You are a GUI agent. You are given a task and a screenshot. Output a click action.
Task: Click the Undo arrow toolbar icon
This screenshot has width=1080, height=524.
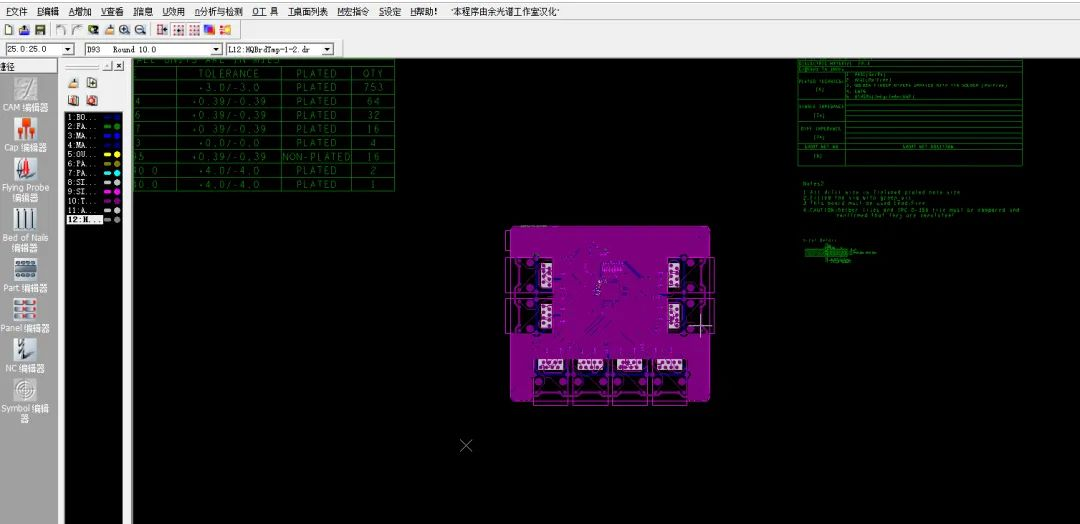pyautogui.click(x=61, y=30)
